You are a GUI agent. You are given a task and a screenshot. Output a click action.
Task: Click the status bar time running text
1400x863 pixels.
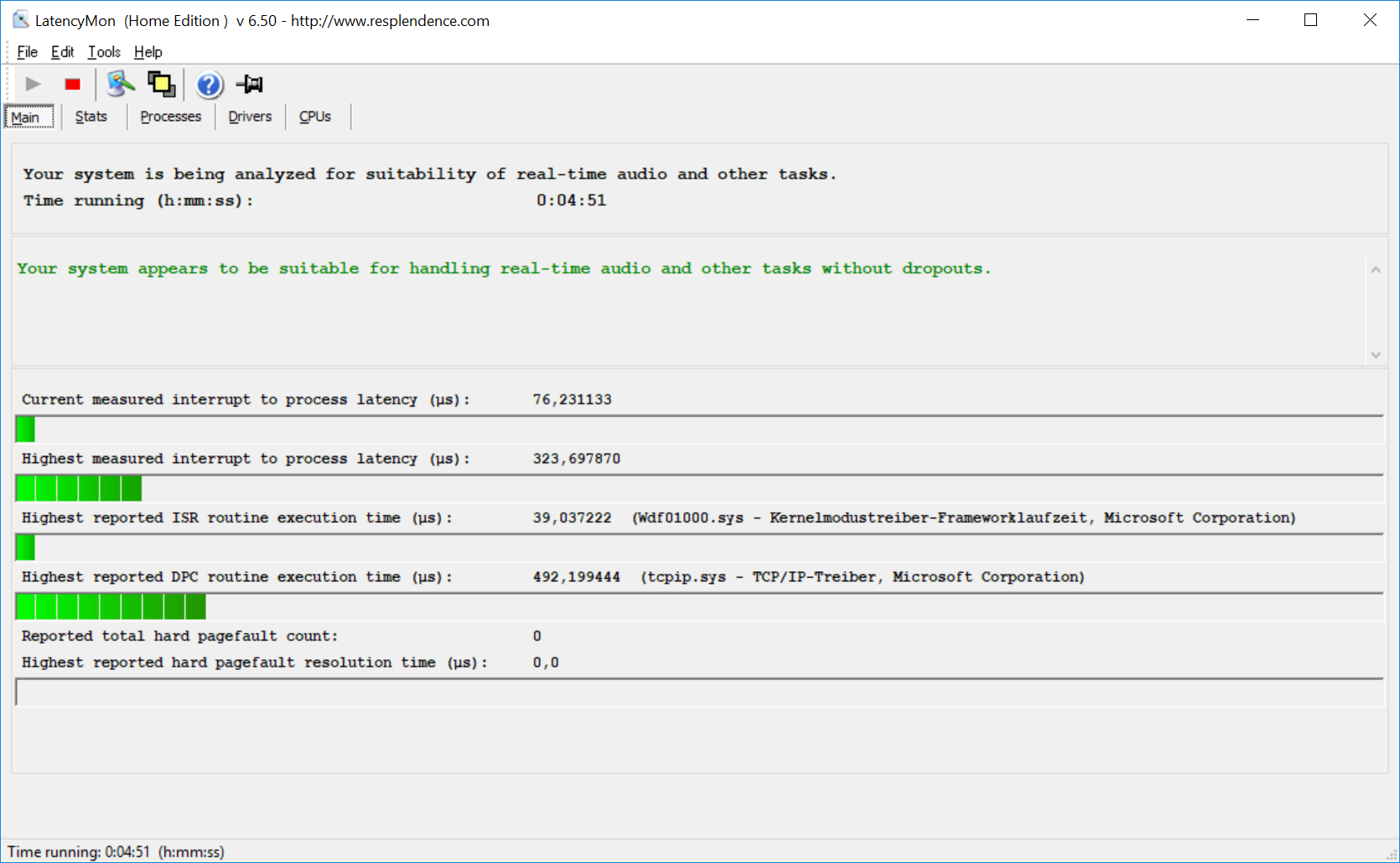(x=116, y=852)
